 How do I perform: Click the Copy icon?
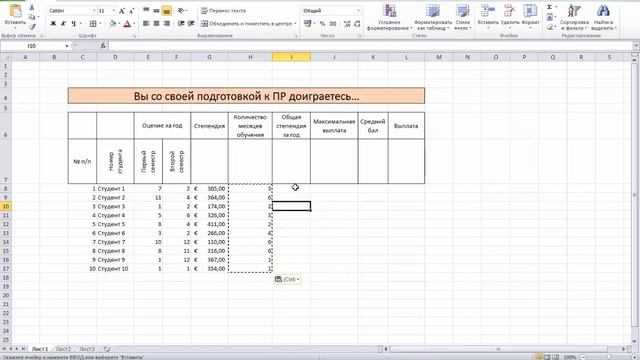32,17
